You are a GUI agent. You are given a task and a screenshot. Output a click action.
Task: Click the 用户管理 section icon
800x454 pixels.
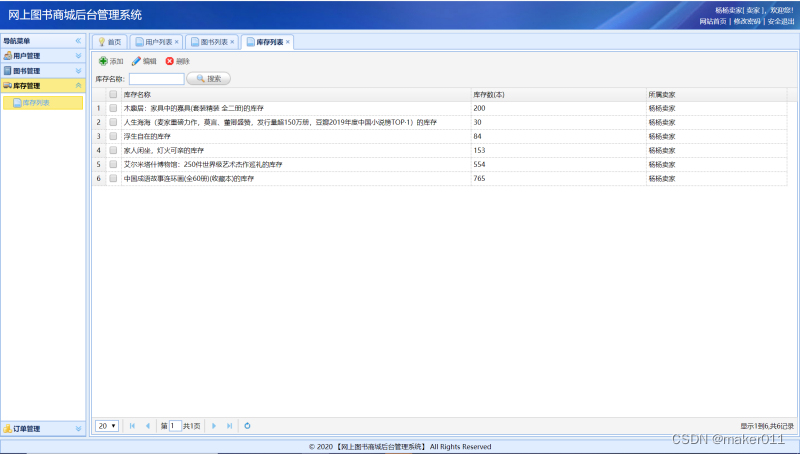tap(8, 56)
